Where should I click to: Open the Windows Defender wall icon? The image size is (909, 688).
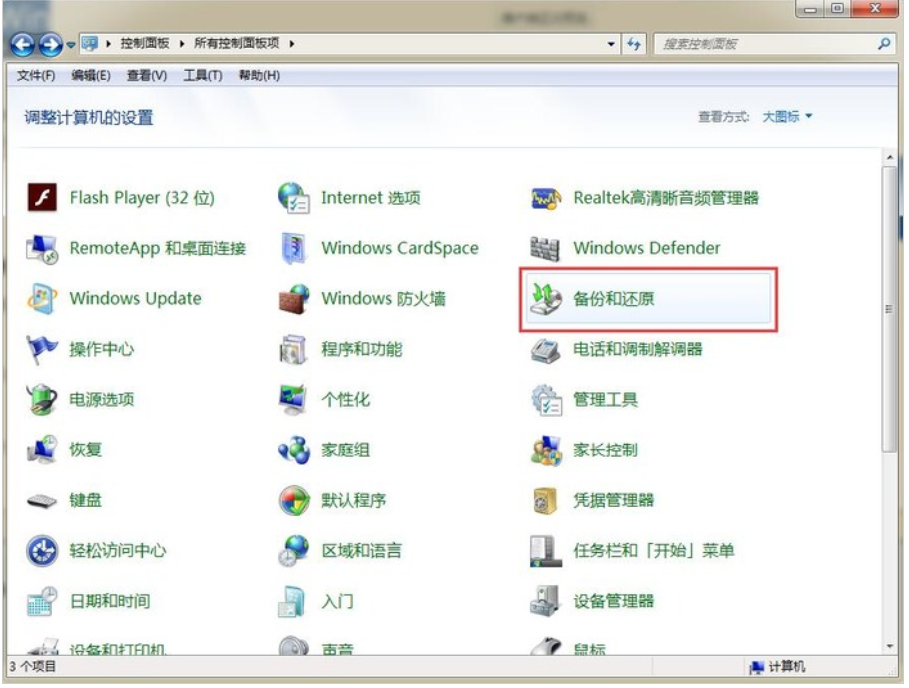point(545,249)
